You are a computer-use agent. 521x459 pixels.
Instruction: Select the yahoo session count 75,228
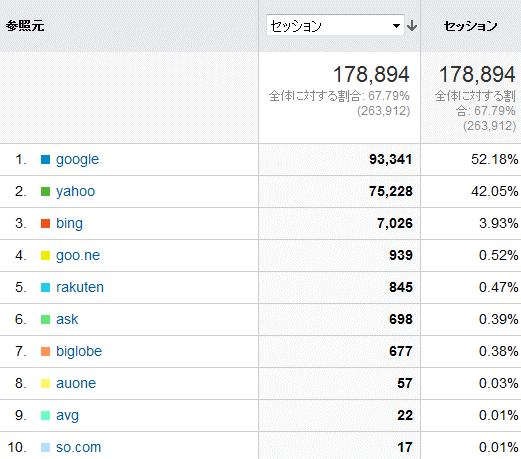391,191
